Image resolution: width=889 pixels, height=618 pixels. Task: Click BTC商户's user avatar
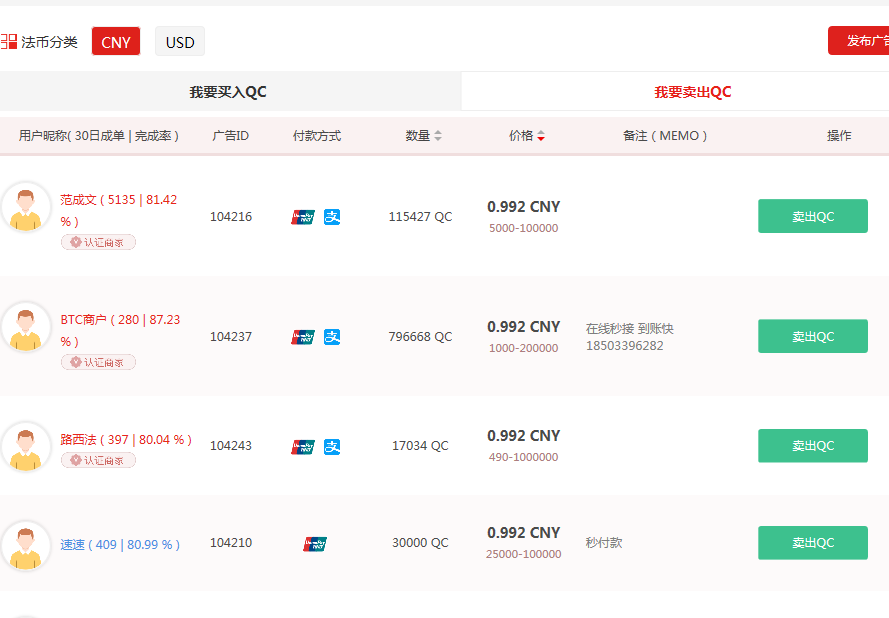26,327
